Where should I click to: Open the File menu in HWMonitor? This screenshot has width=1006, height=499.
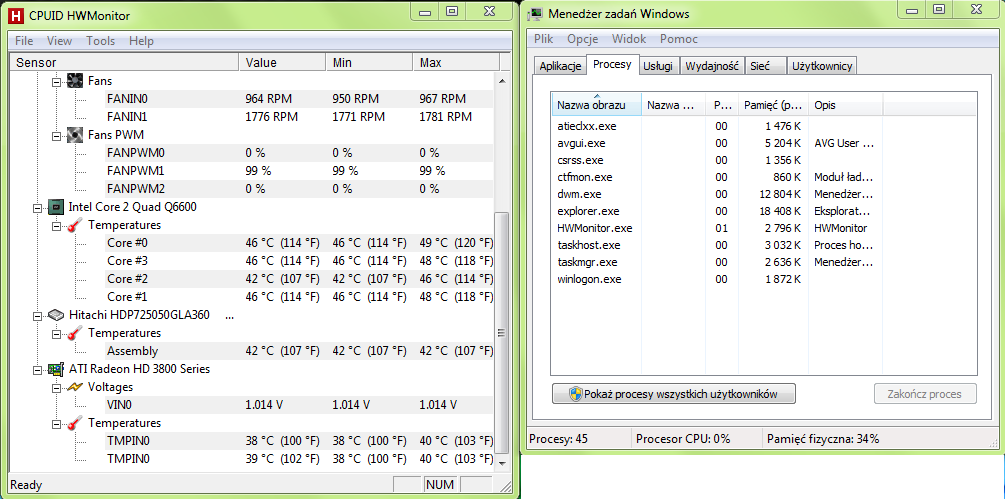(x=24, y=40)
